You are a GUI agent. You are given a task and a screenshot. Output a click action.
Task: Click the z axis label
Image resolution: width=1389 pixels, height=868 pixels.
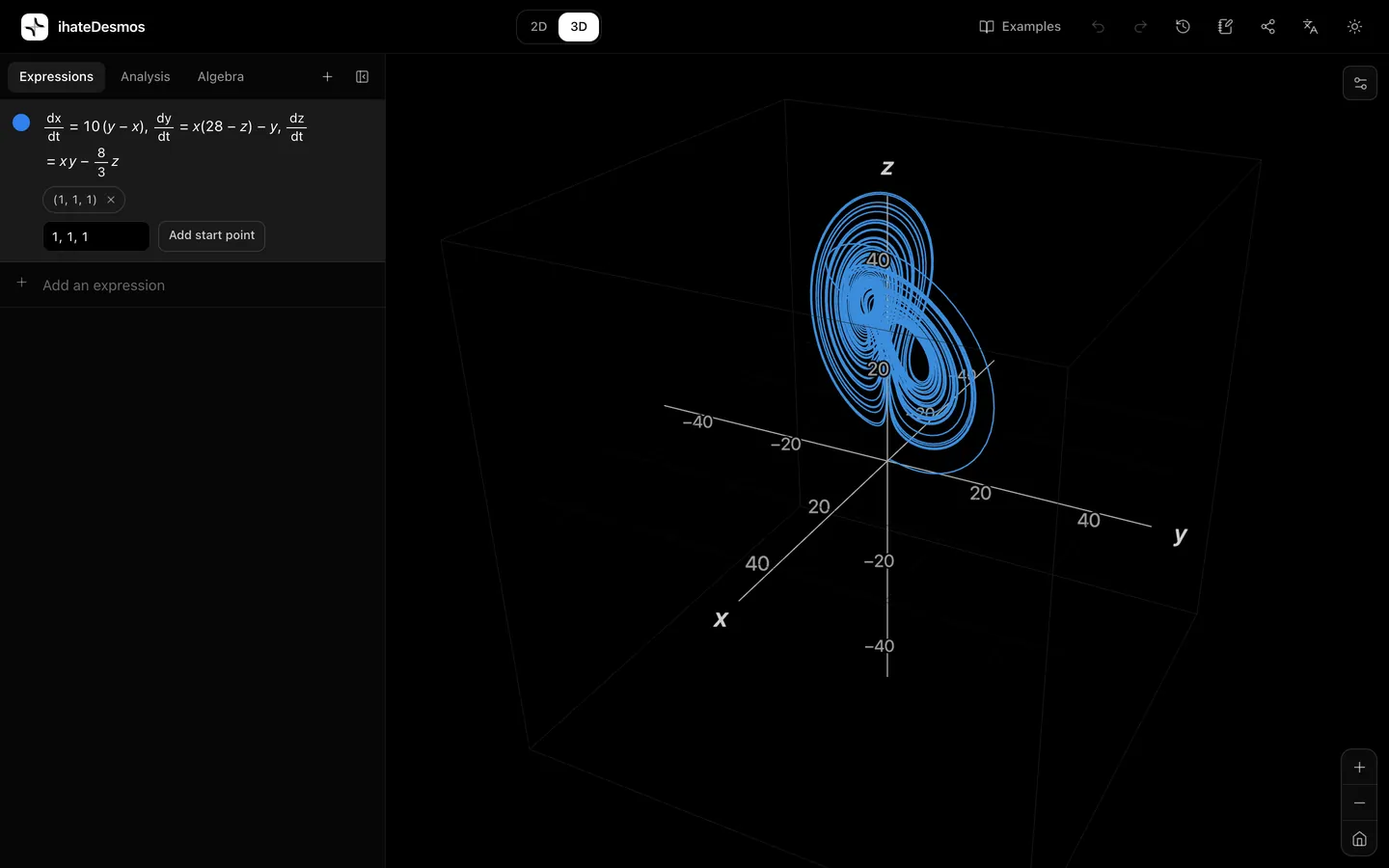point(887,168)
